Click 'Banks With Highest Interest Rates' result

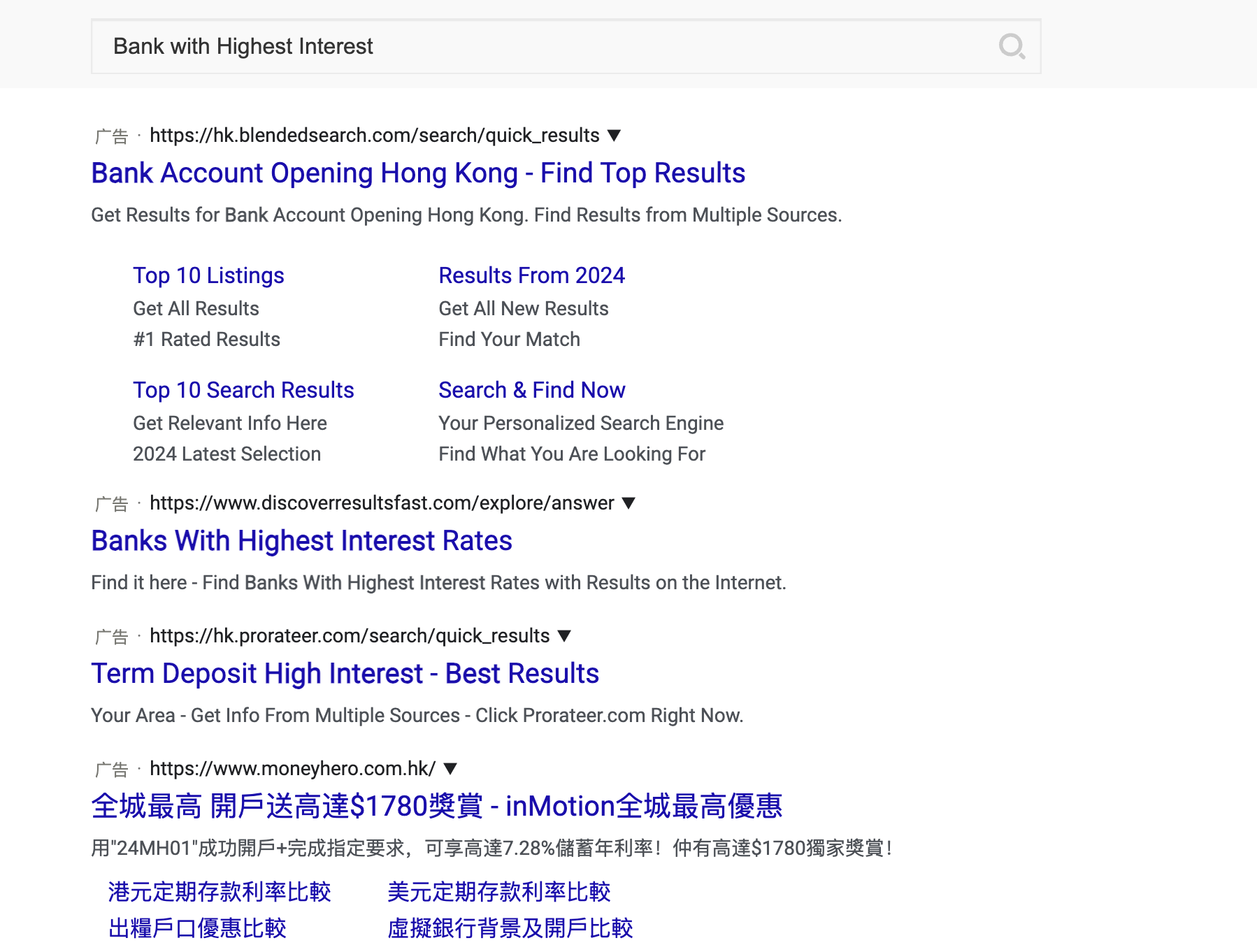click(x=301, y=540)
